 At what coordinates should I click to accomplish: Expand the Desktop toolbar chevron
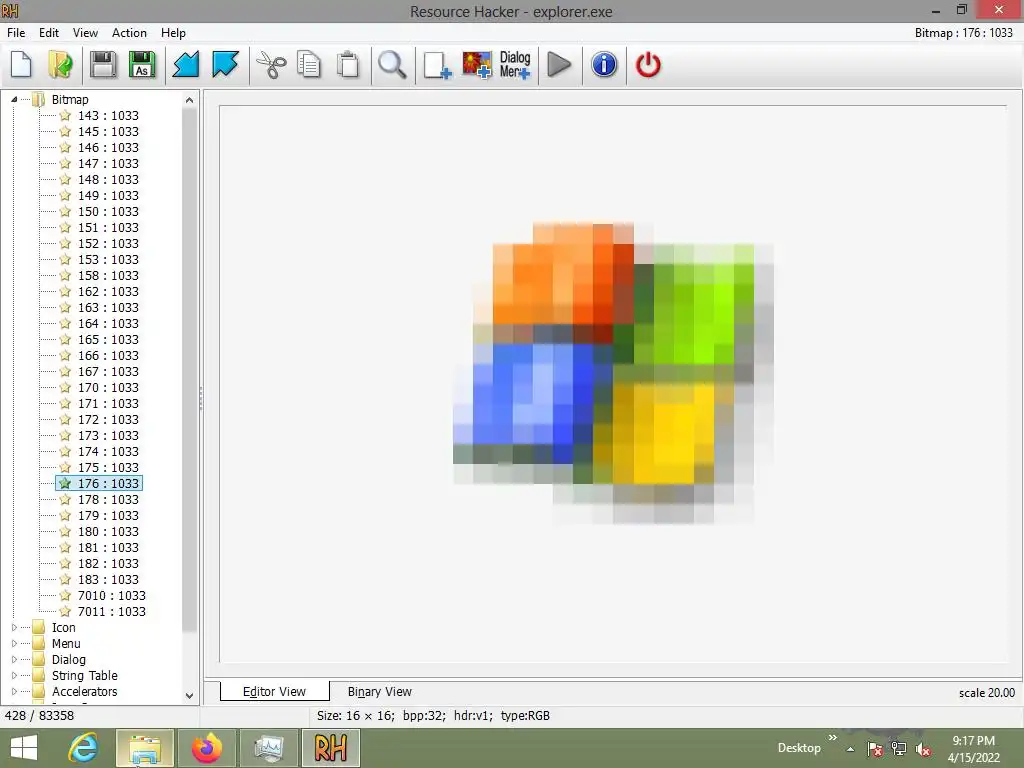[x=833, y=738]
